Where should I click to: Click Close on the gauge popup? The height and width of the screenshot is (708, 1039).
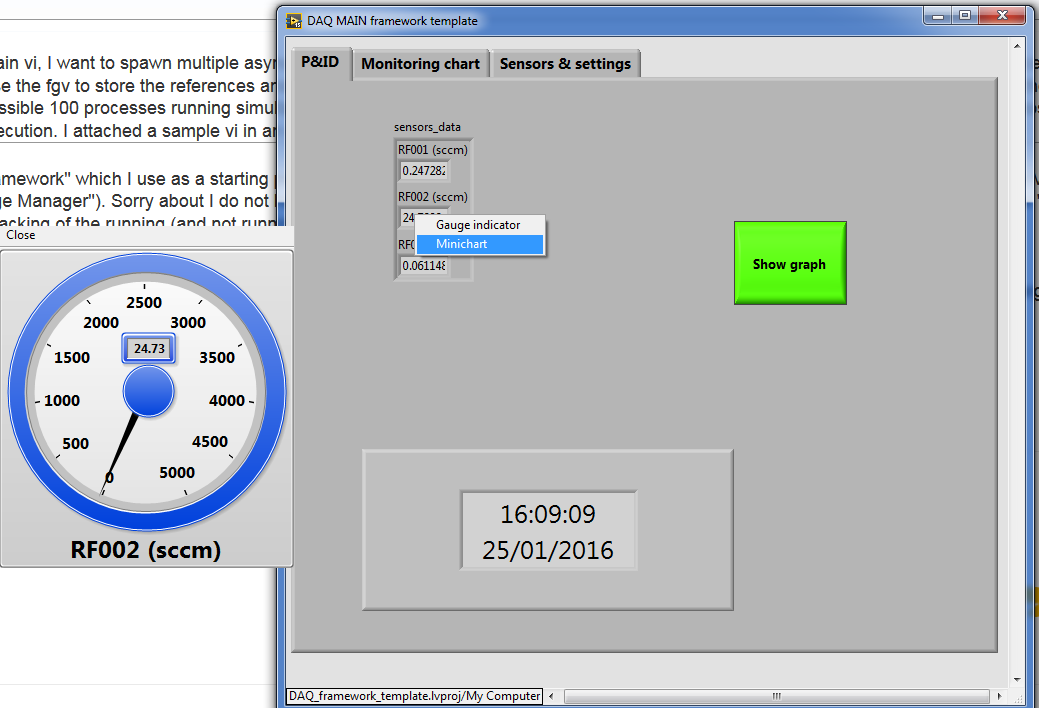(21, 235)
